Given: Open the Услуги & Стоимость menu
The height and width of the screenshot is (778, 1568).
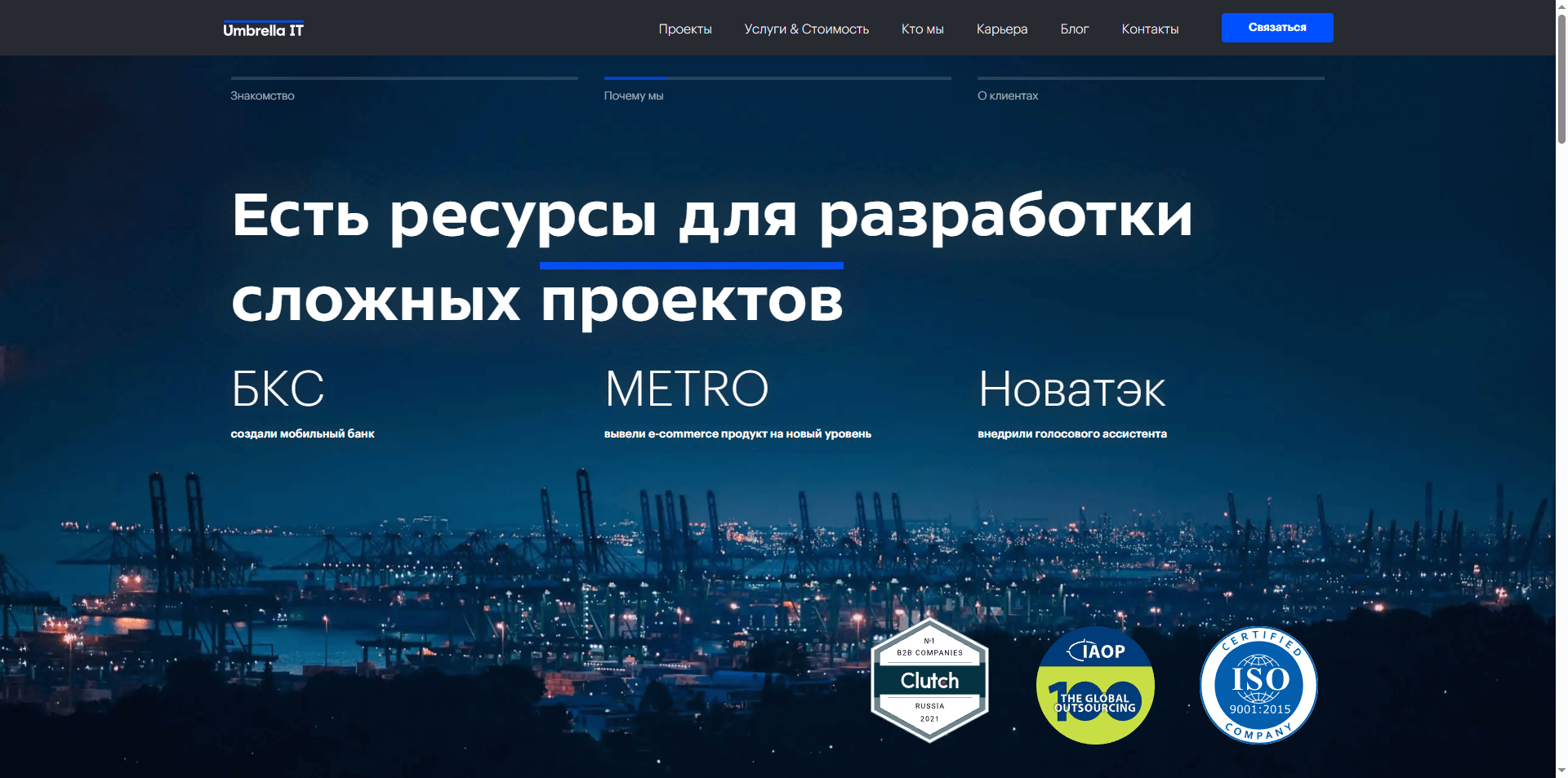Looking at the screenshot, I should coord(805,29).
